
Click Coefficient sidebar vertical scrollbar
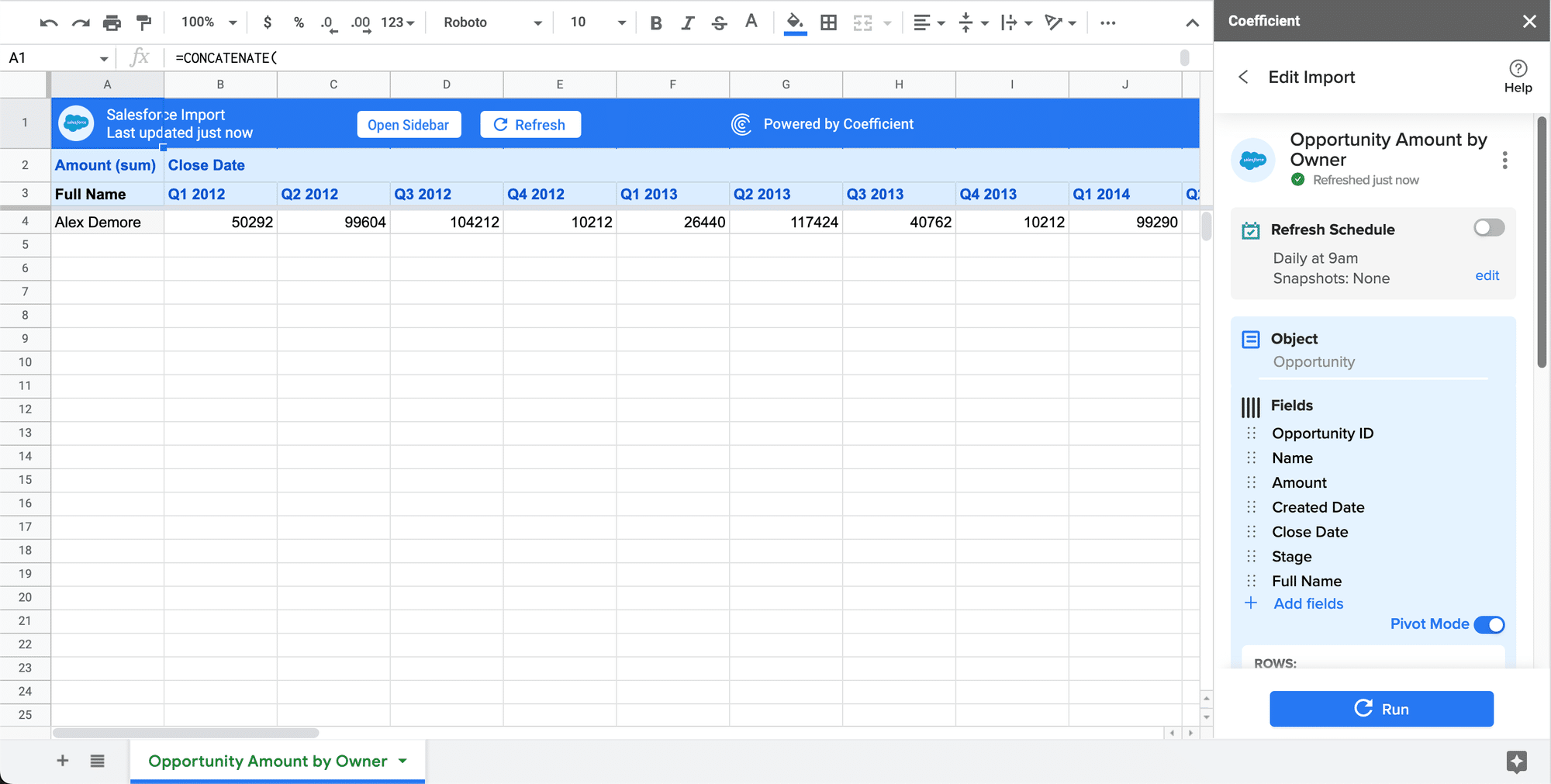1542,242
